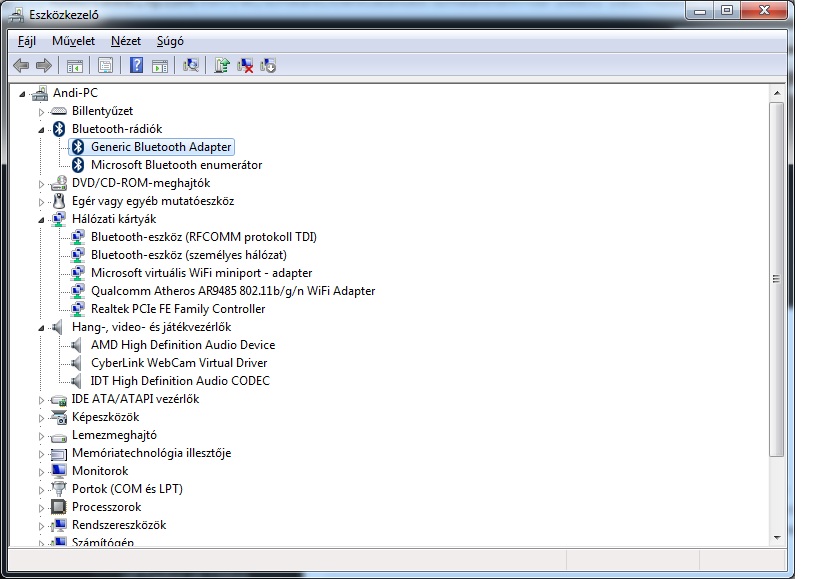Select CyberLink WebCam Virtual Driver

(179, 363)
